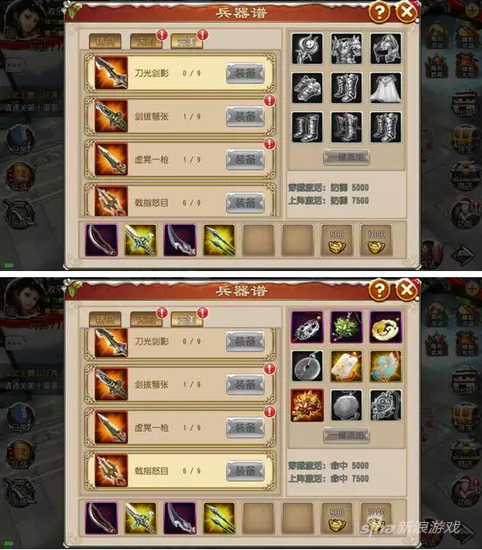Select the white cape equipment icon
Image resolution: width=482 pixels, height=550 pixels.
[386, 88]
